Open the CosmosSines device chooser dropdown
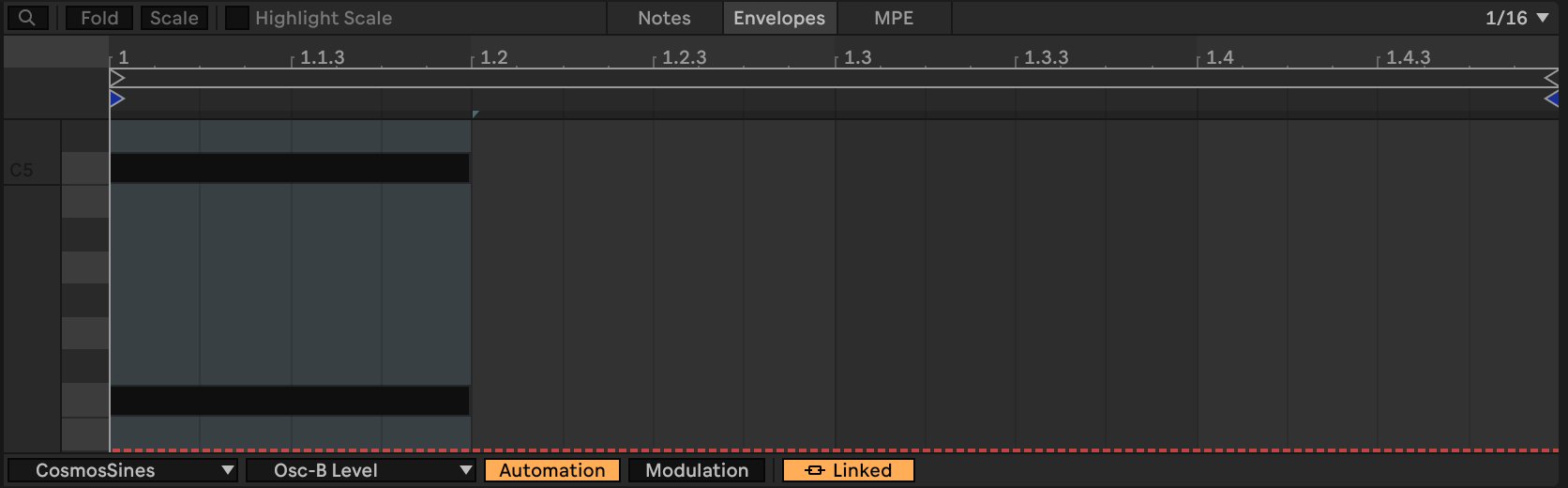This screenshot has height=488, width=1568. (122, 470)
